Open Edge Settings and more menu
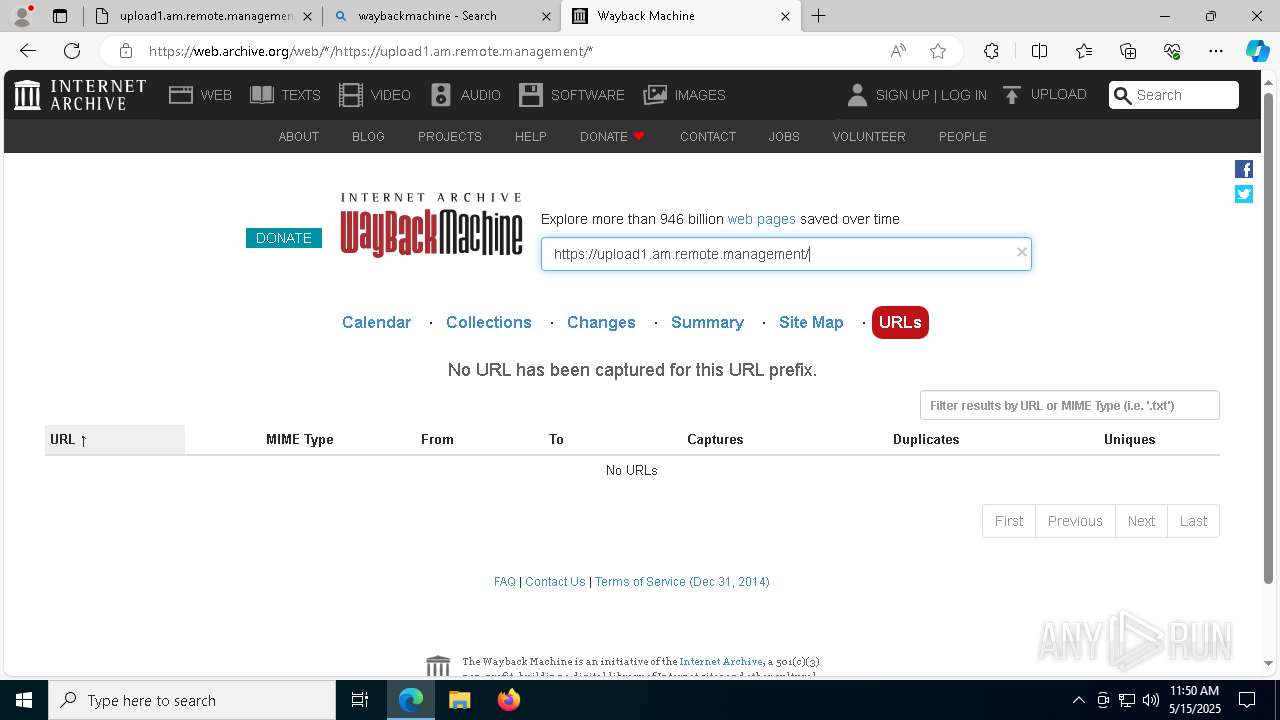 [x=1216, y=51]
